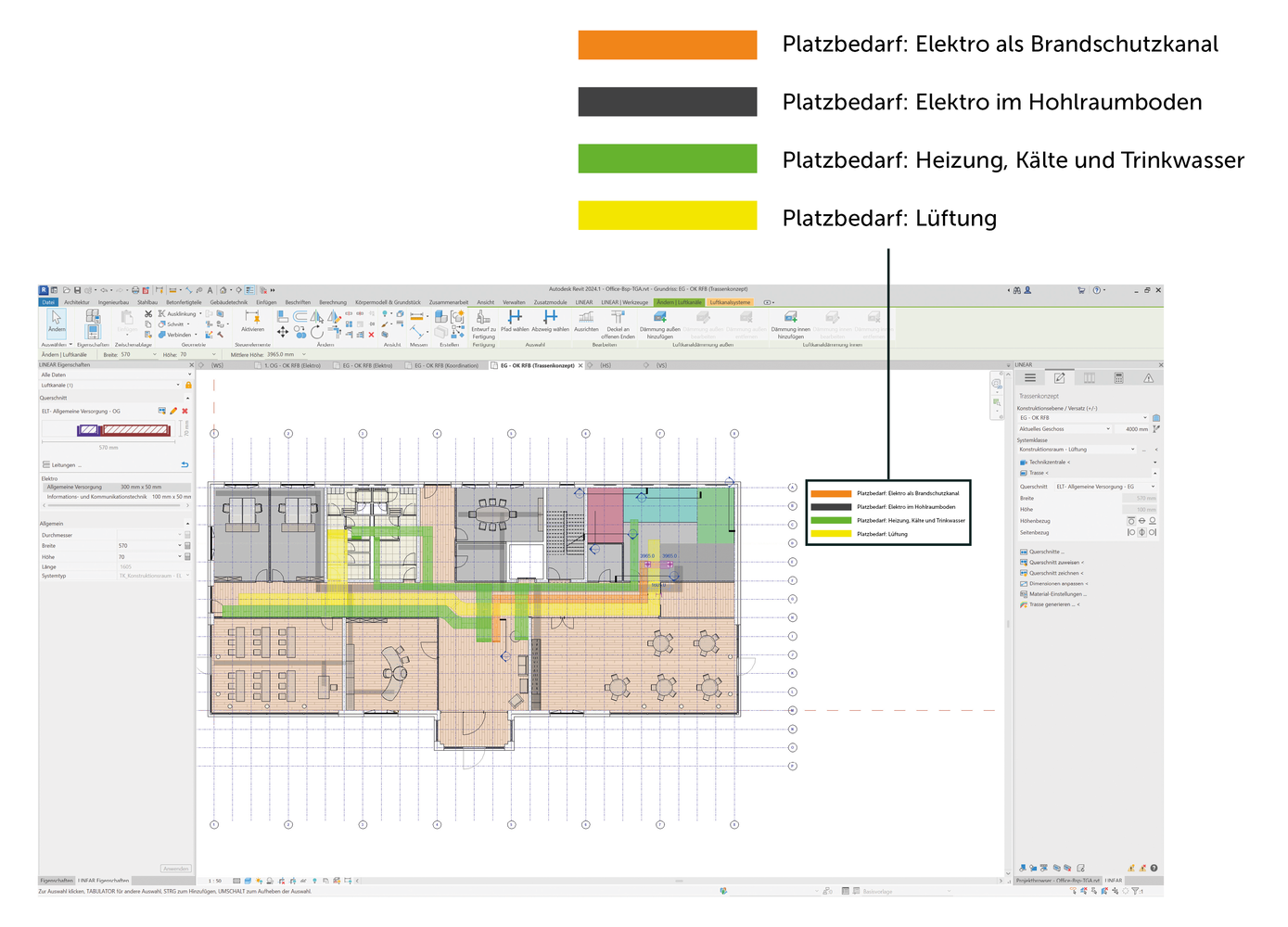Set Seitenbezug to center alignment
Screen dimensions: 1288x927
(1141, 533)
